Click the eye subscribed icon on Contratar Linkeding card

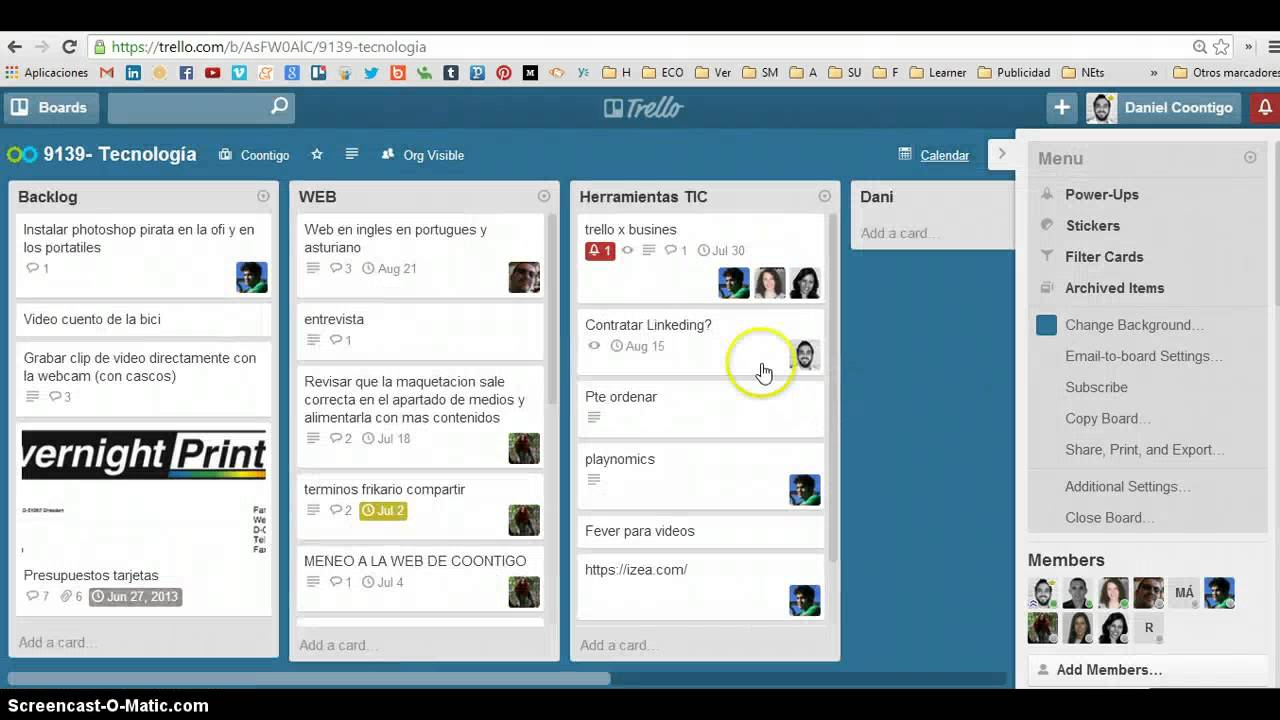coord(594,346)
